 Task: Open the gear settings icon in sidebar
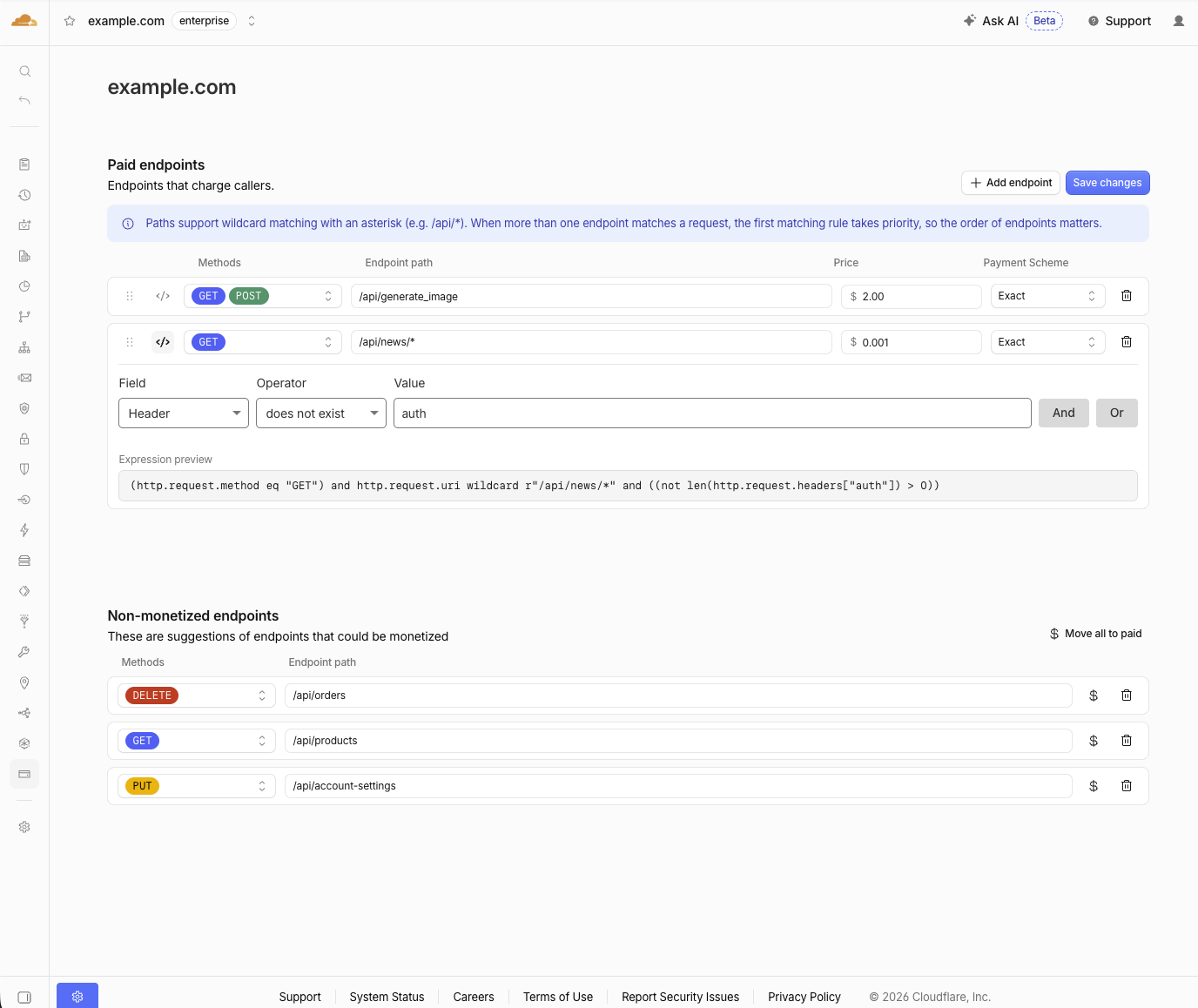click(24, 827)
